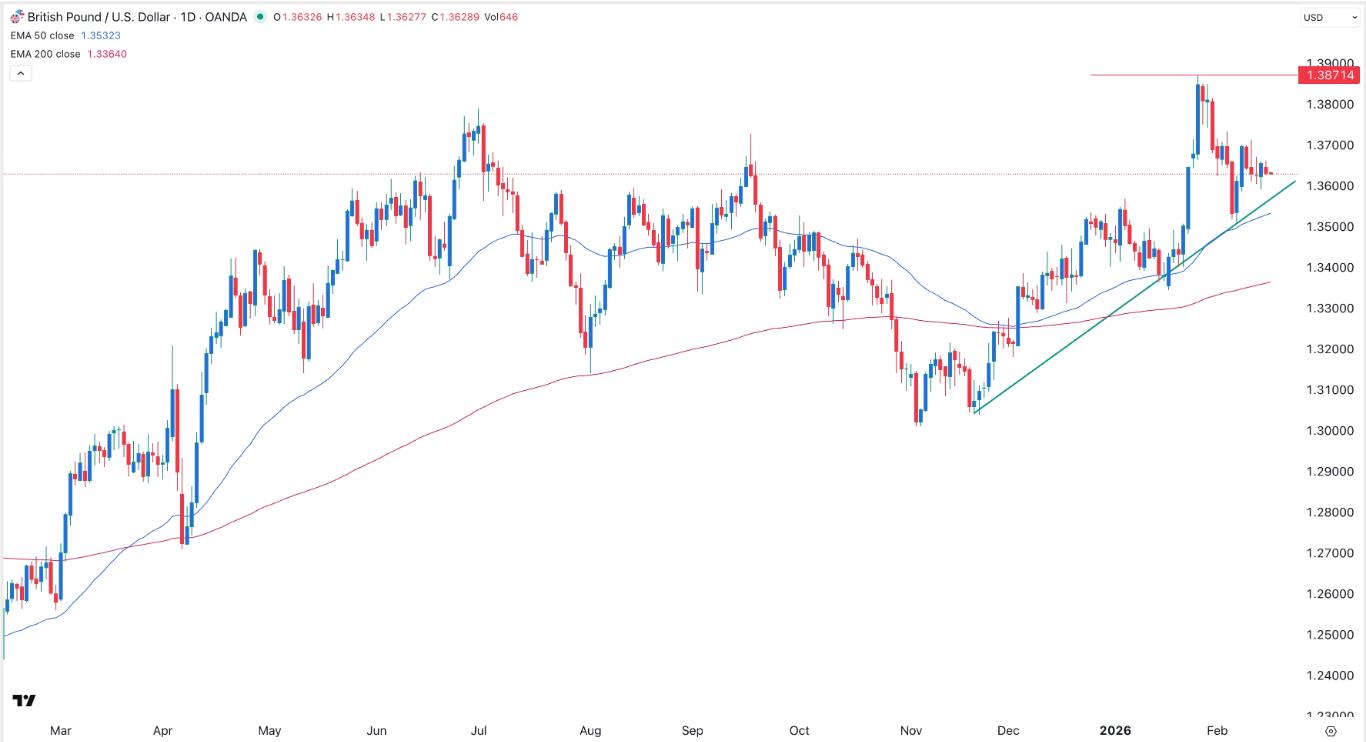Click the 2026 label on the time axis
Viewport: 1366px width, 742px height.
(1116, 730)
